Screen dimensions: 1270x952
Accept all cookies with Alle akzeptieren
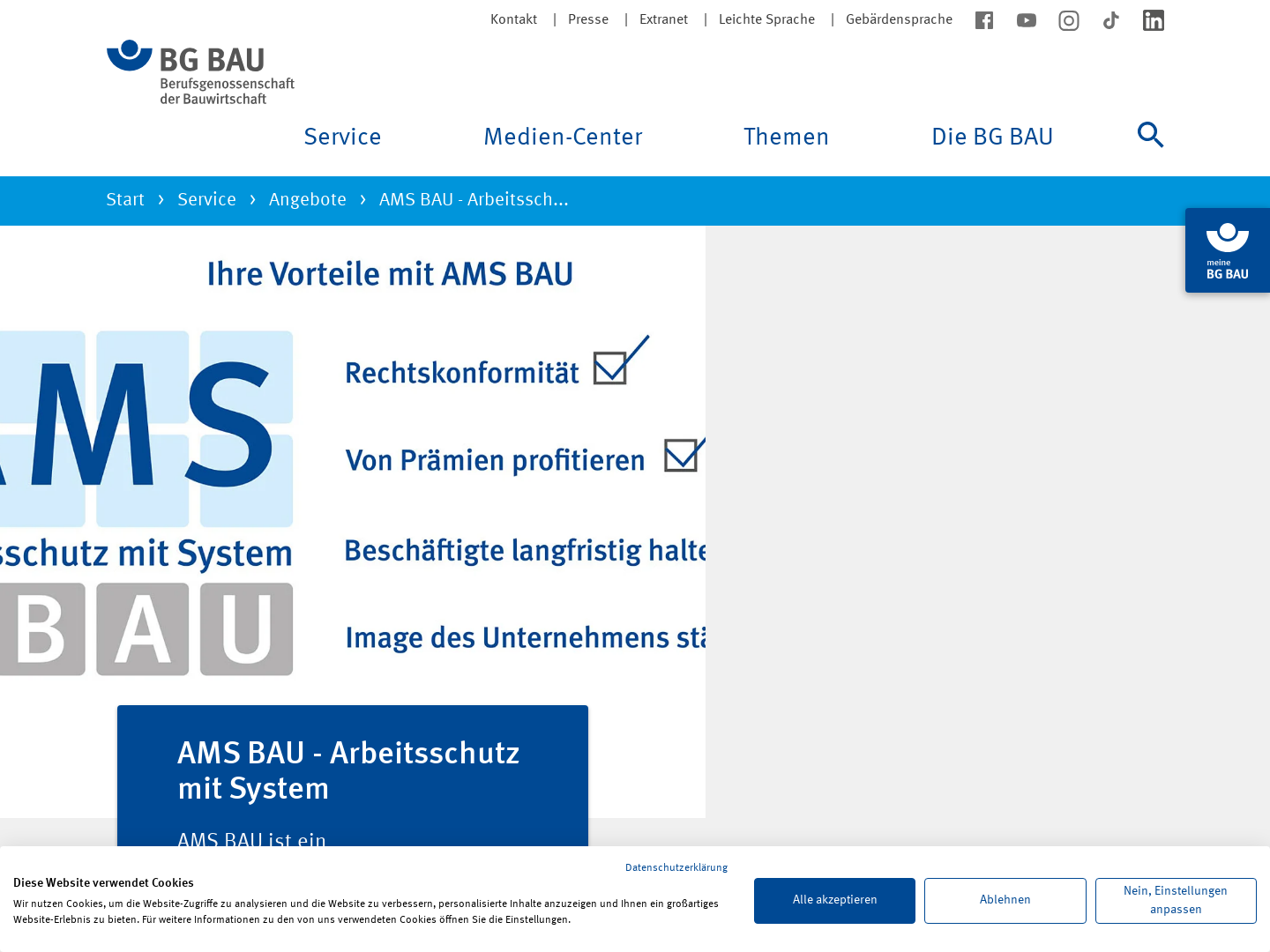834,901
